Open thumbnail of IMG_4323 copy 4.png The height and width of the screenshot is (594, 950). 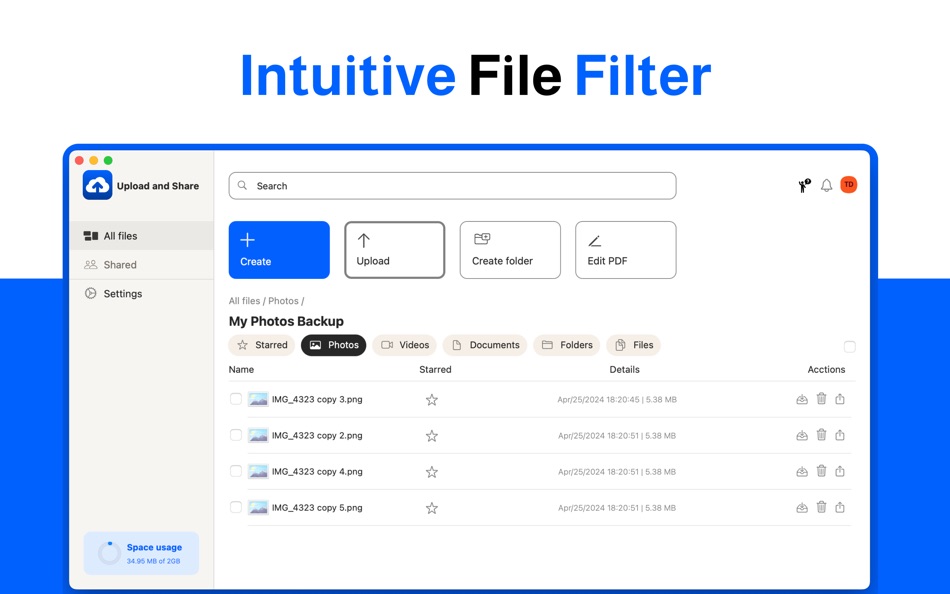coord(258,472)
